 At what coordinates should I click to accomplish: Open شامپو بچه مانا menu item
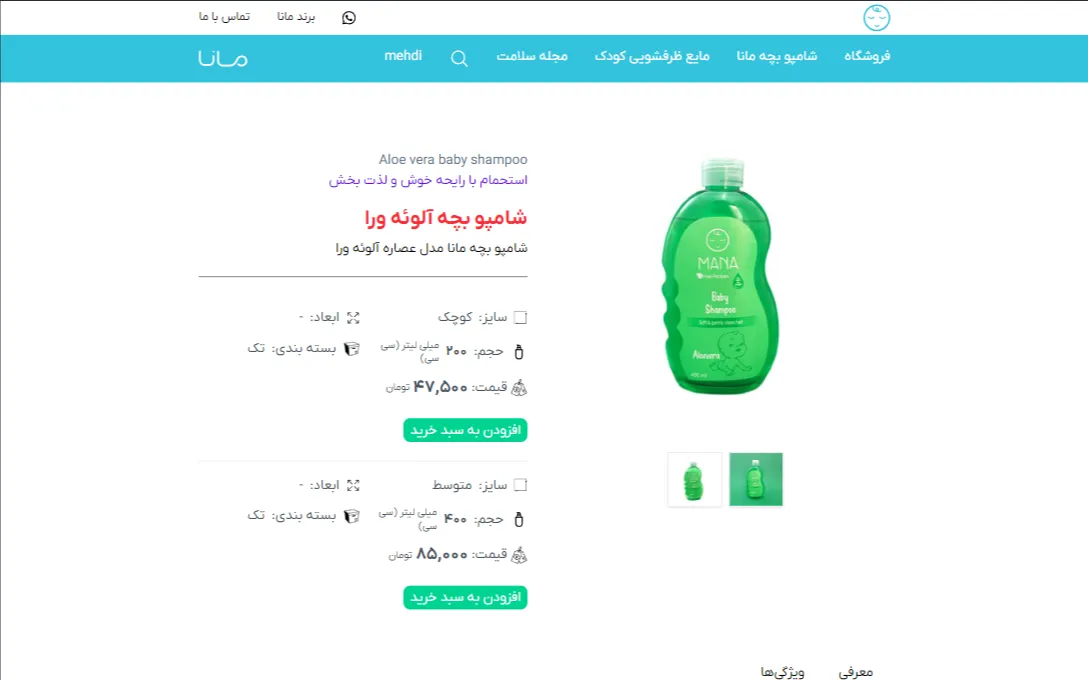tap(776, 56)
